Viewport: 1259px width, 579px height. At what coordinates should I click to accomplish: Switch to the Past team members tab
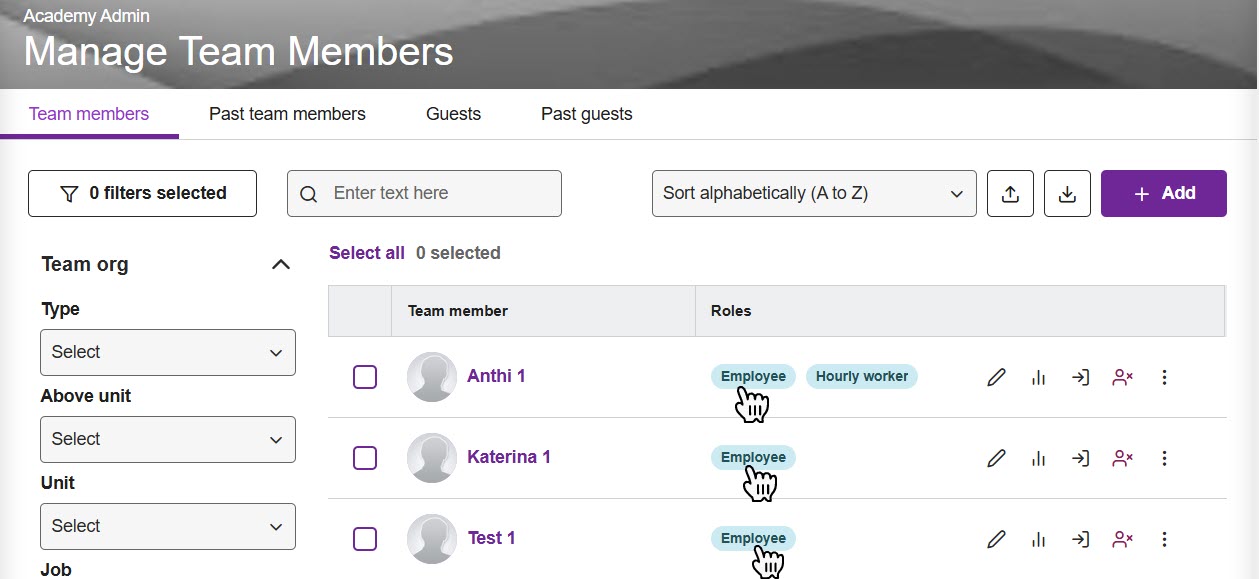click(x=287, y=114)
